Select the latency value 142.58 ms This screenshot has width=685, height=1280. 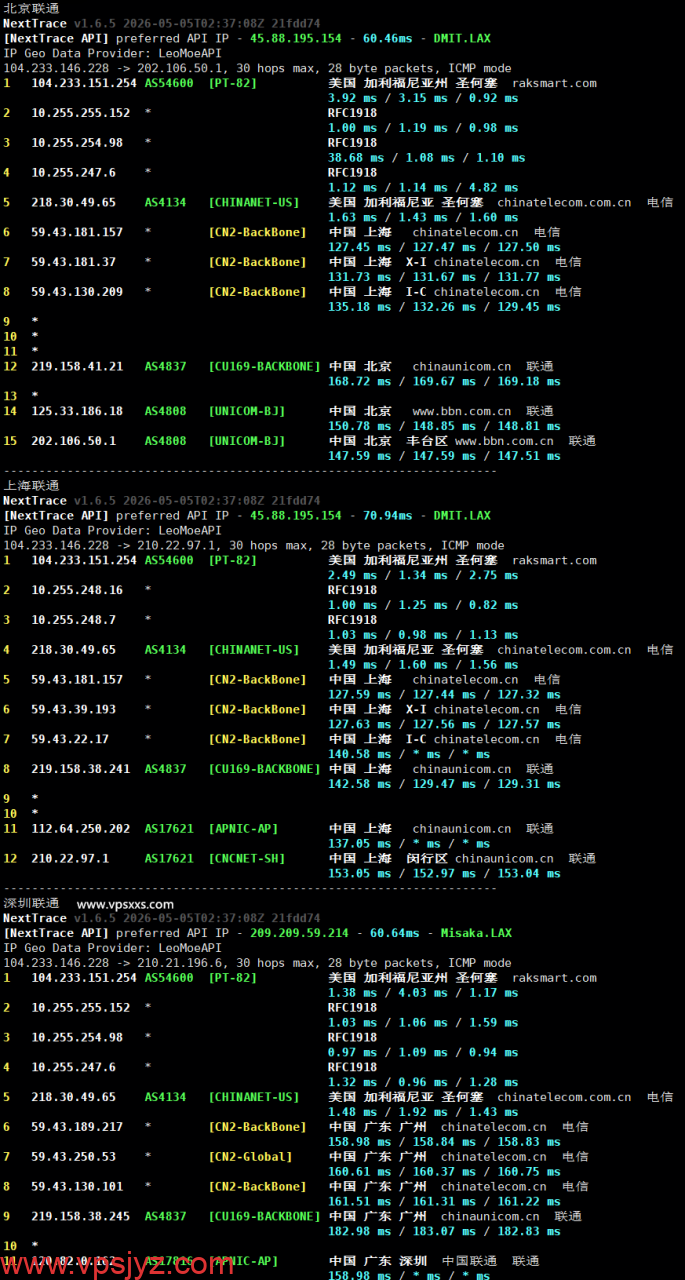(360, 784)
